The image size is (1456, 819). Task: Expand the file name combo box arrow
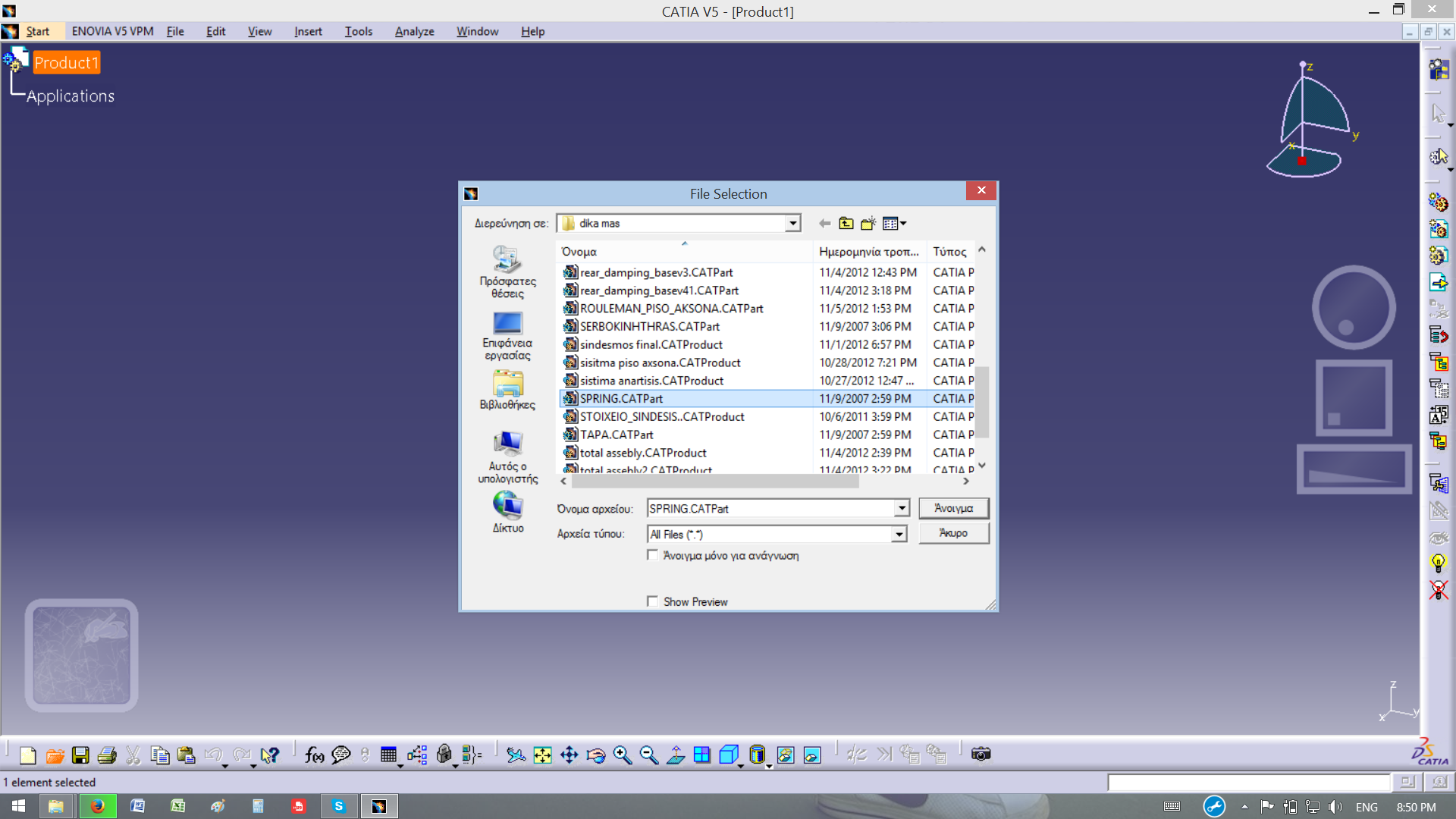pyautogui.click(x=902, y=509)
